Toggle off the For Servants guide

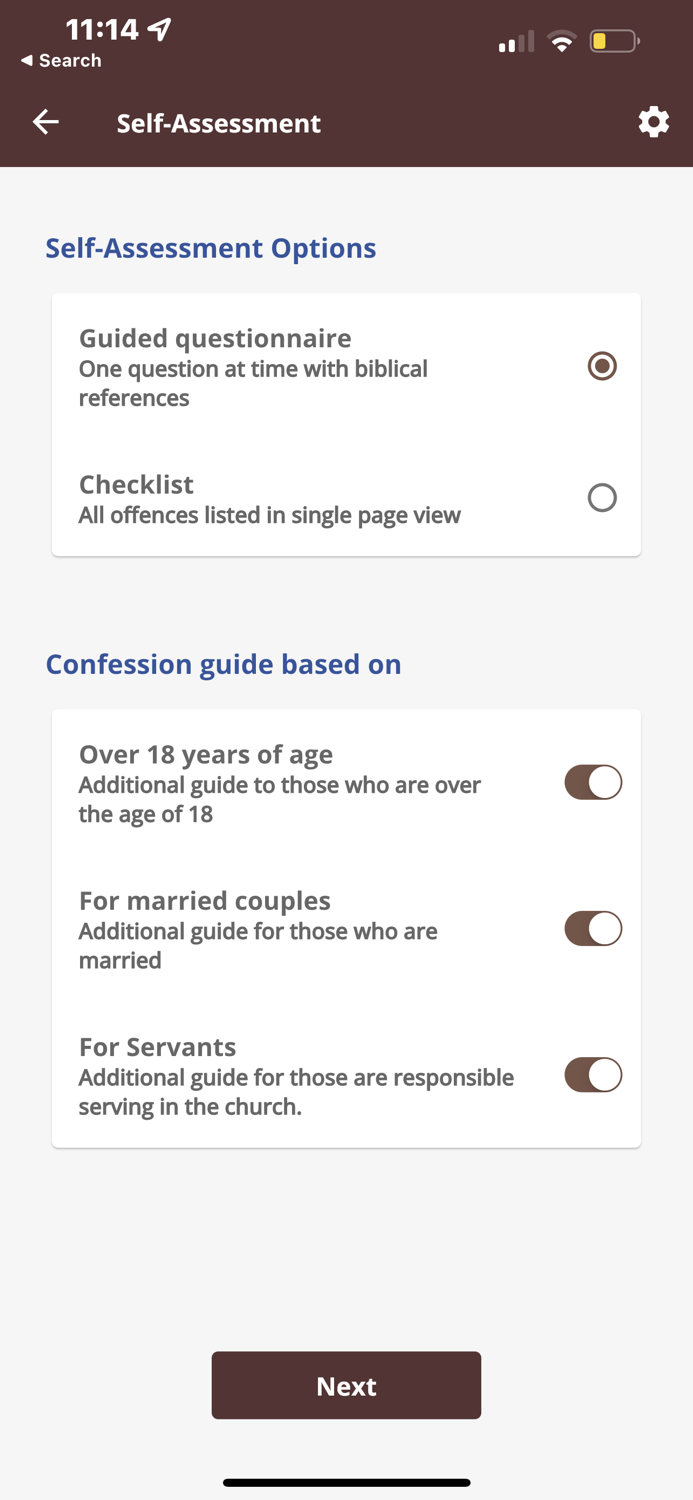tap(593, 1075)
